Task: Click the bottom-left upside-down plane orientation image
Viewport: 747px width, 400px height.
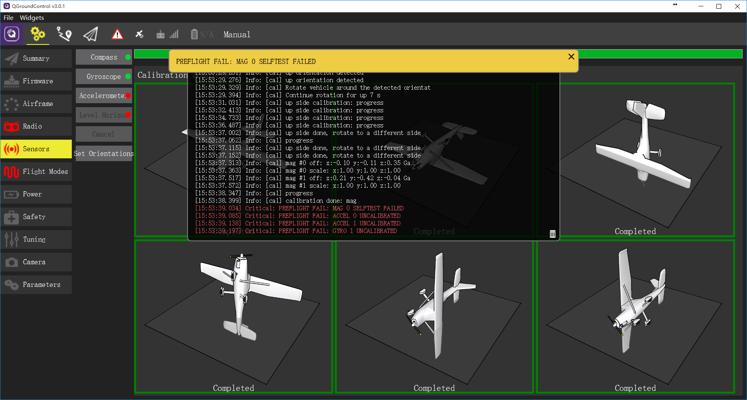Action: [x=233, y=315]
